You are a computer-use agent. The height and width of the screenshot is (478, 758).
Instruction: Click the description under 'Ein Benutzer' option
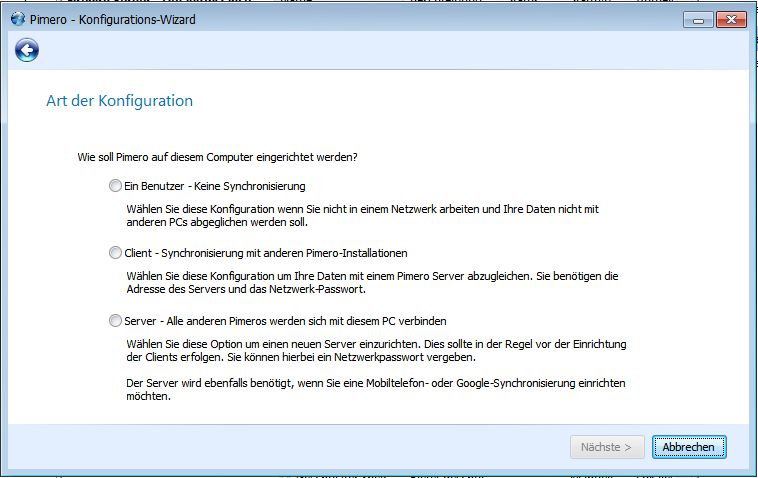coord(366,216)
